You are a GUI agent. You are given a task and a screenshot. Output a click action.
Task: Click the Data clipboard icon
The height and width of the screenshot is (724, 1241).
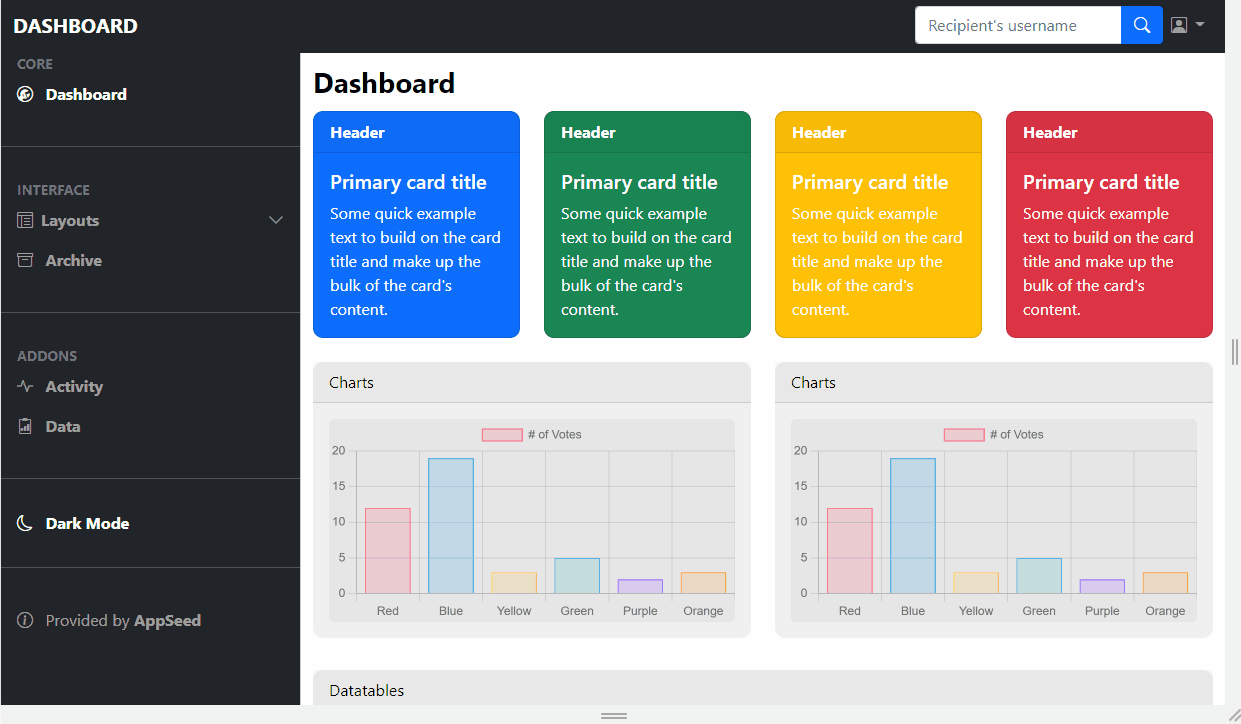(x=26, y=426)
